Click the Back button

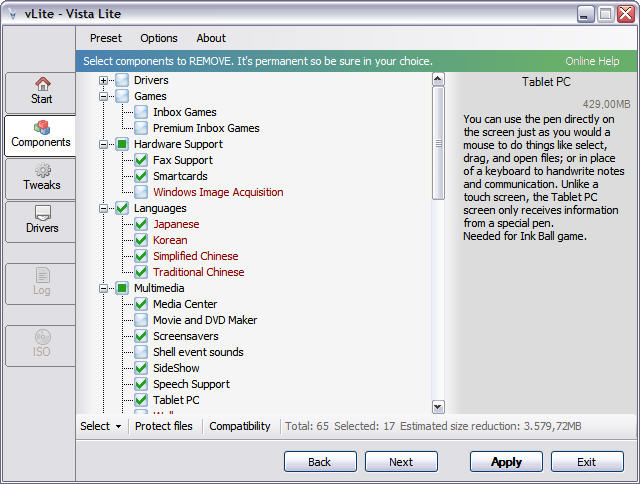[320, 462]
